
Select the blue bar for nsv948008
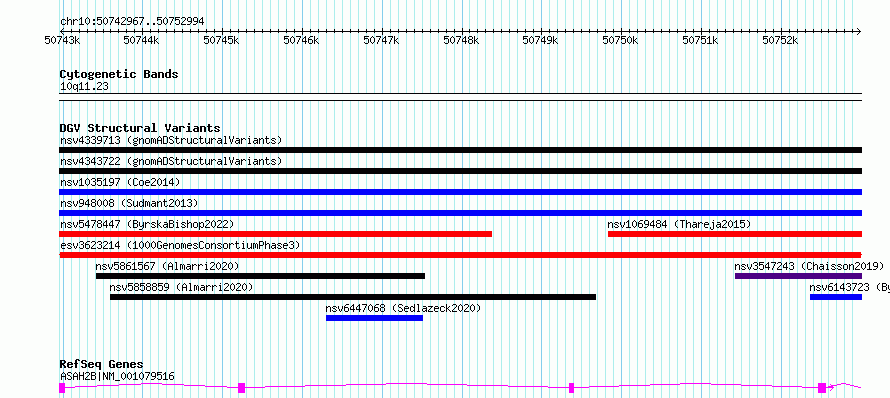460,213
